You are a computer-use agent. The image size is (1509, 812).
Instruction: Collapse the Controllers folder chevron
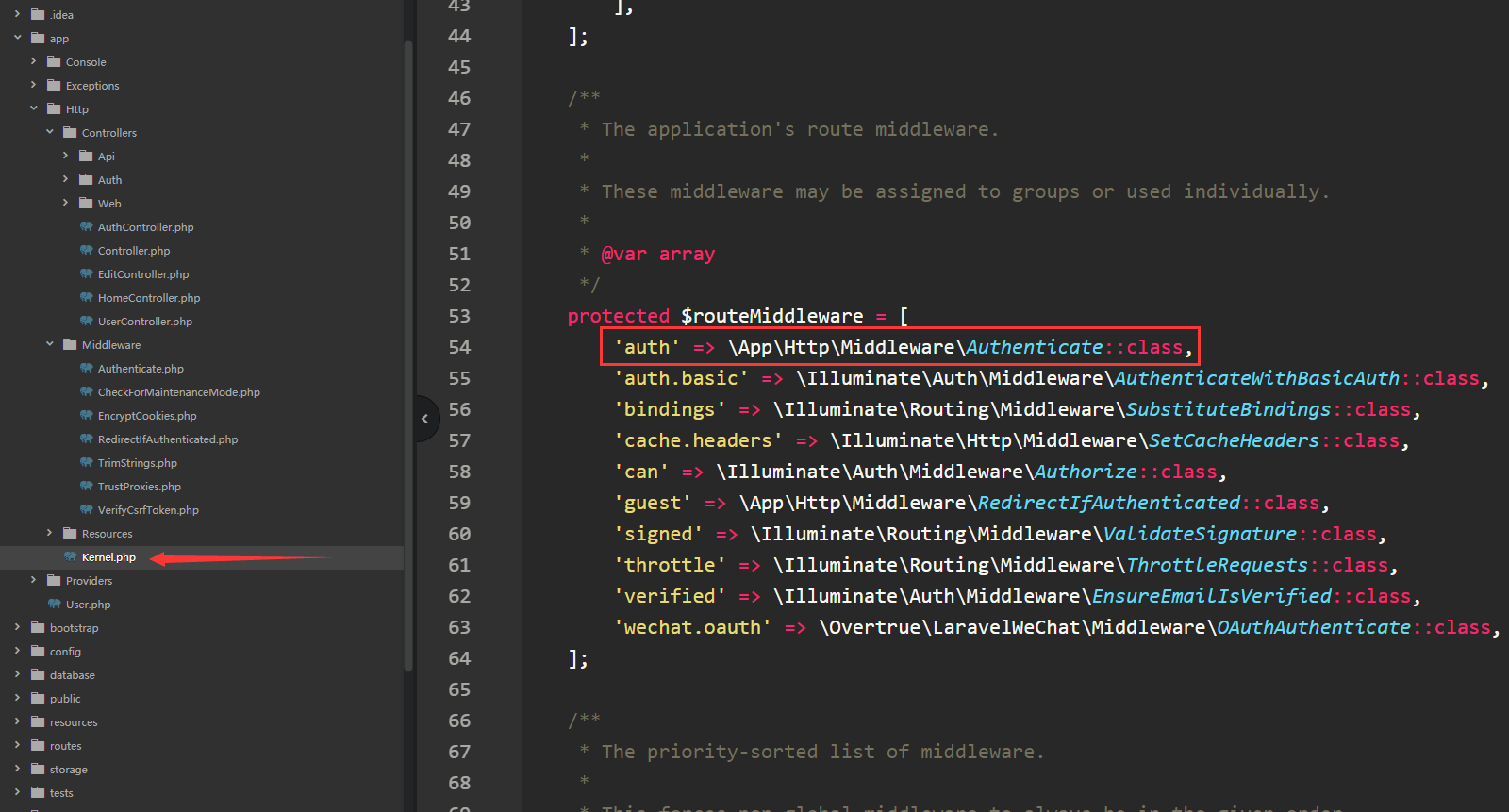49,132
